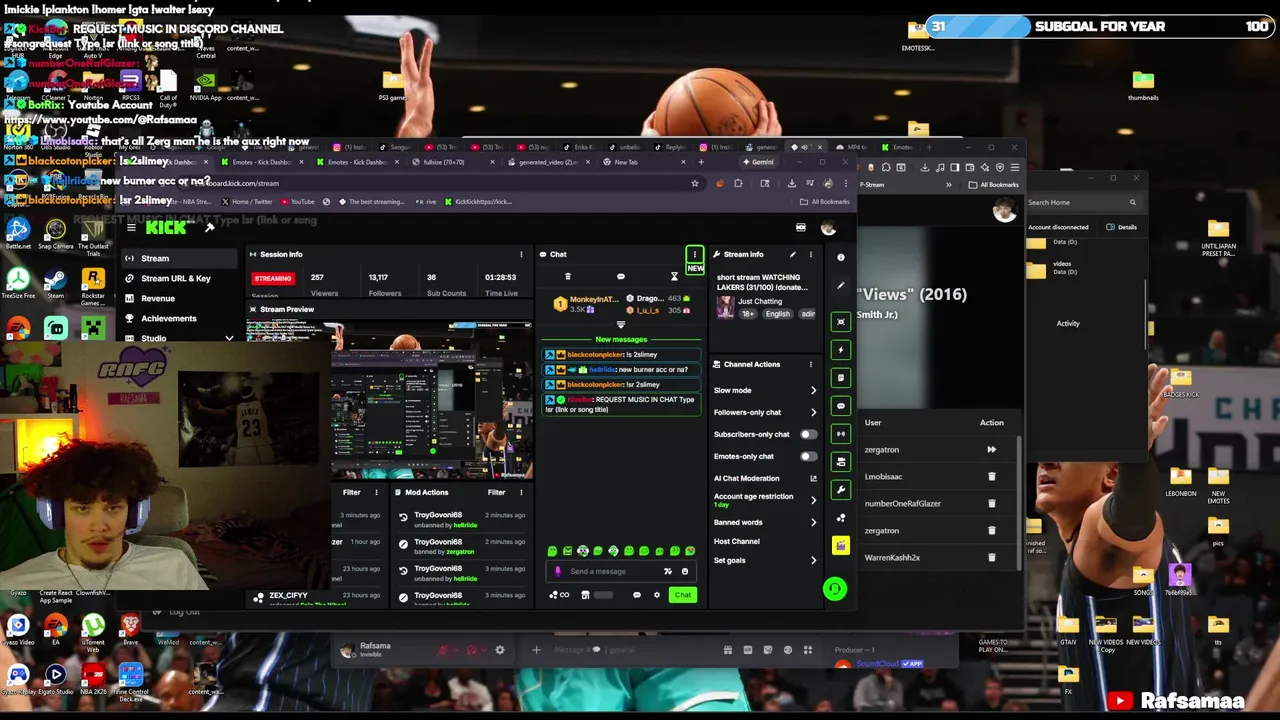Viewport: 1280px width, 720px height.
Task: Open Stream info three-dot menu
Action: (x=811, y=254)
